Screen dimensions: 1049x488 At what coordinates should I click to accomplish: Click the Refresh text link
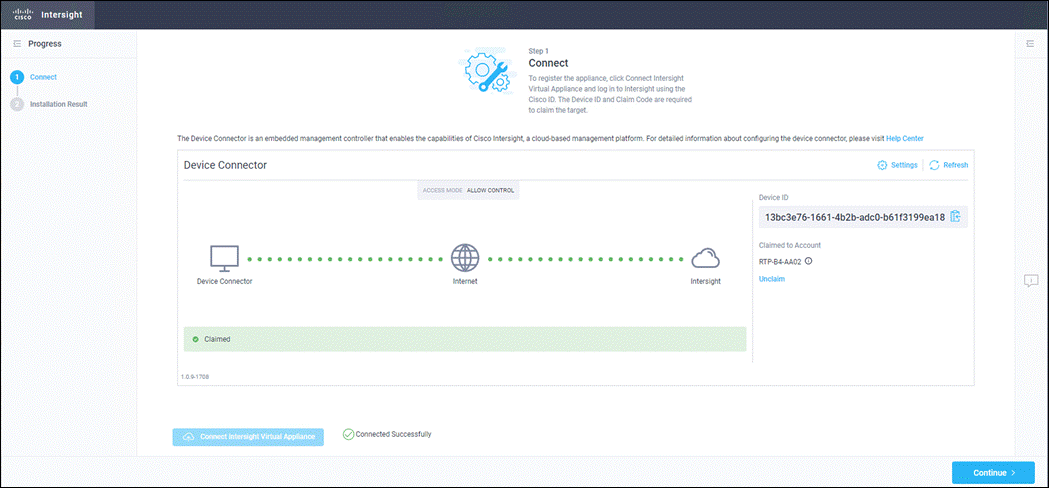coord(955,165)
